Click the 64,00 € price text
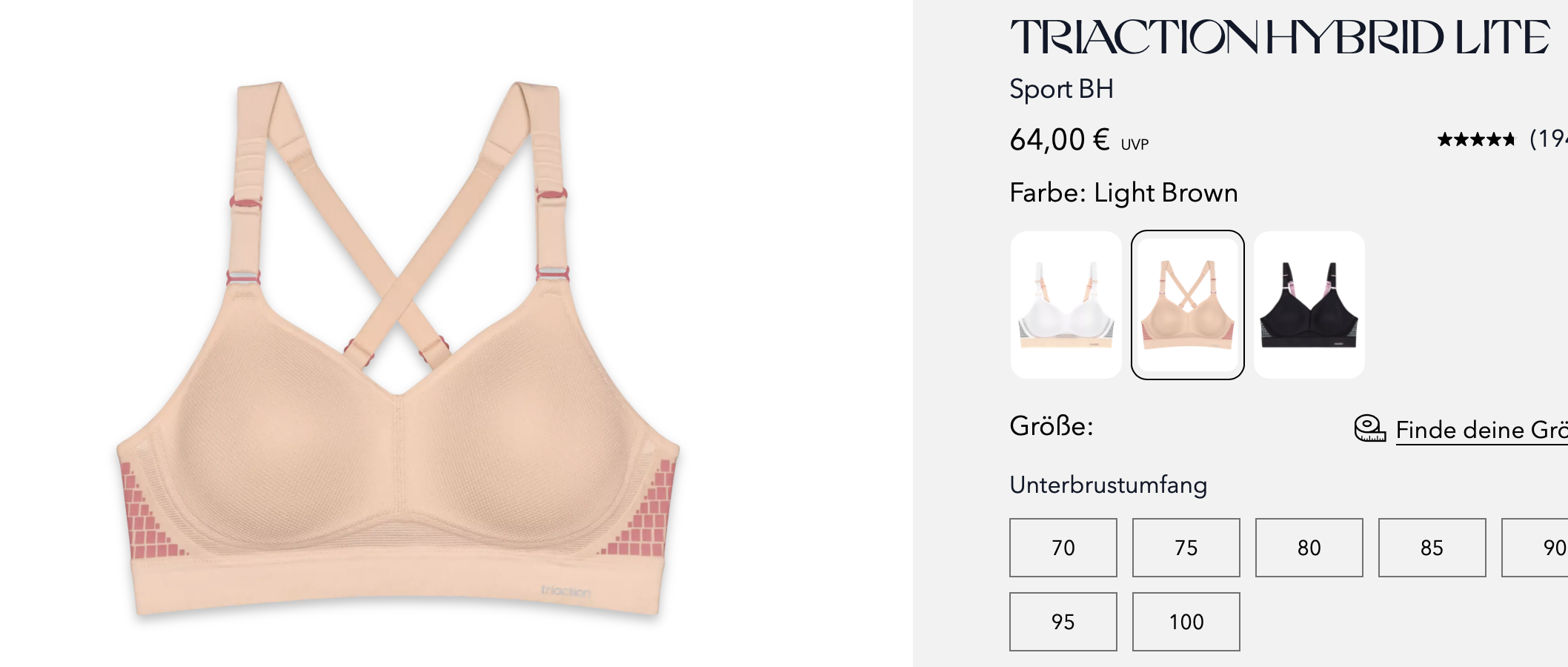 point(1060,139)
